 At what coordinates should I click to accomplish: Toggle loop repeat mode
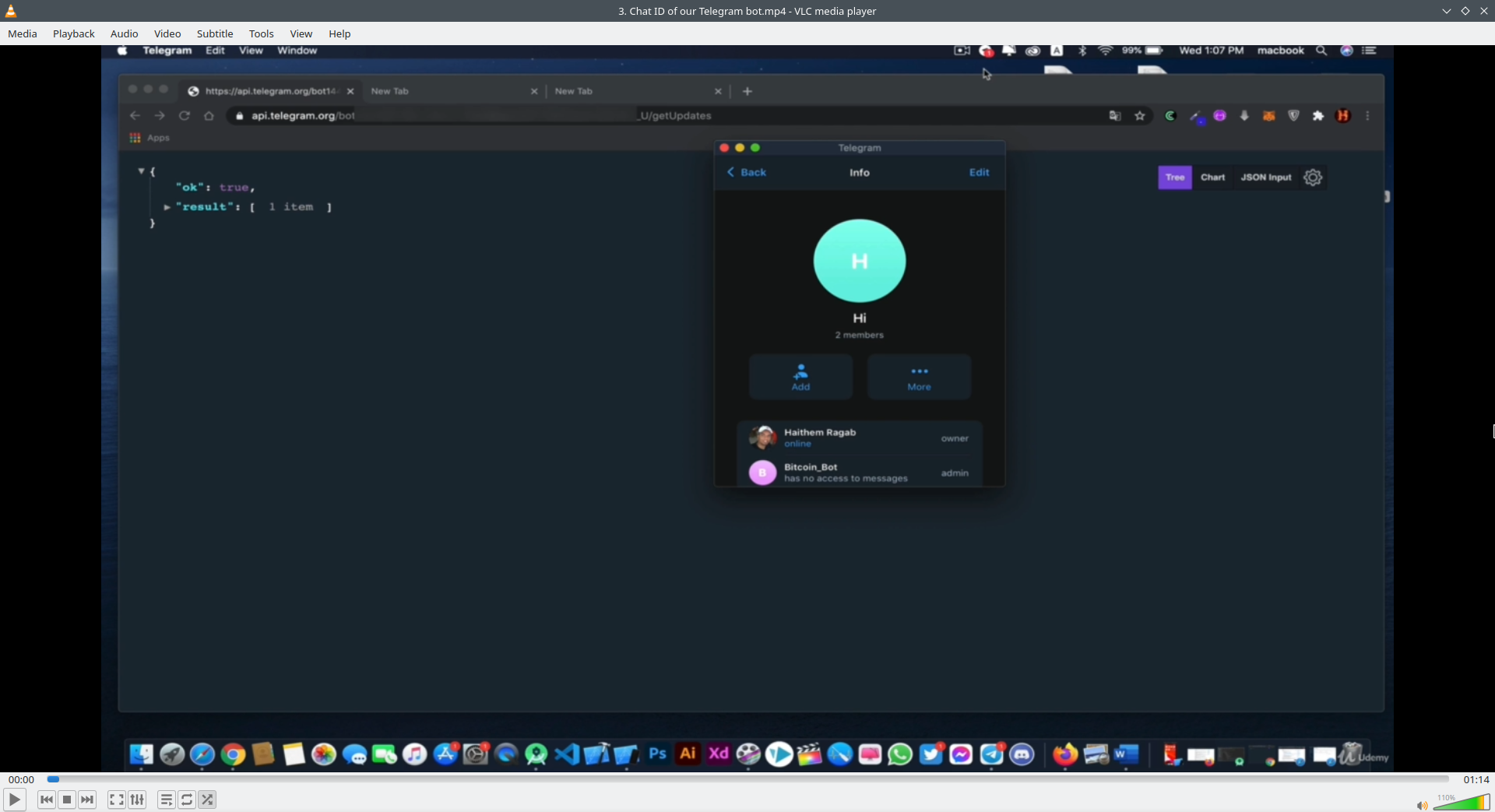tap(187, 800)
